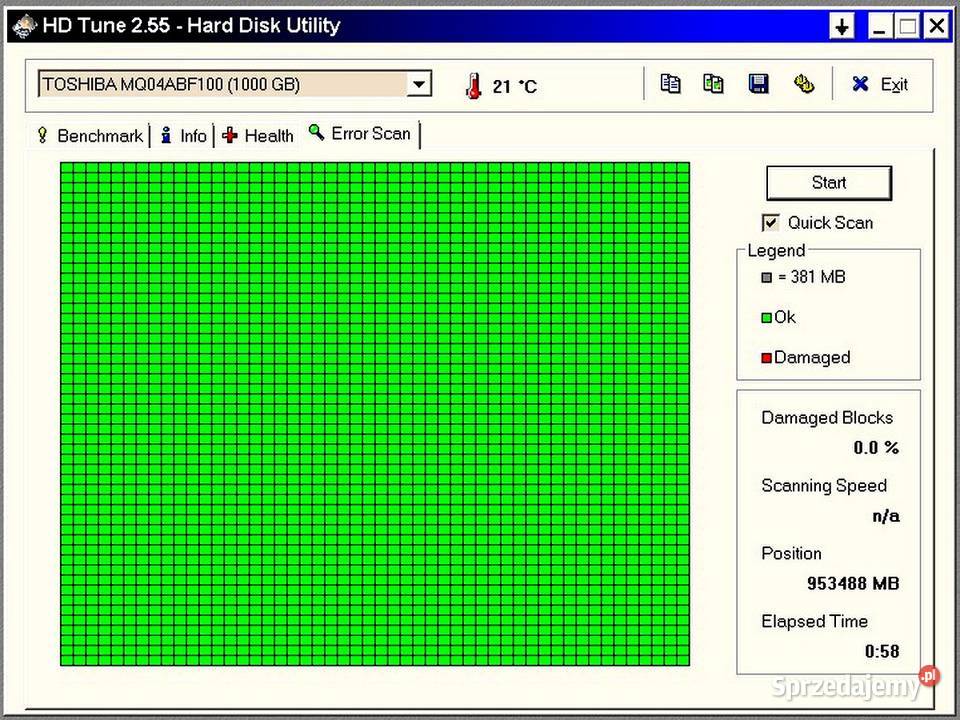This screenshot has width=960, height=720.
Task: Click the Copy screenshot to clipboard icon
Action: 714,84
